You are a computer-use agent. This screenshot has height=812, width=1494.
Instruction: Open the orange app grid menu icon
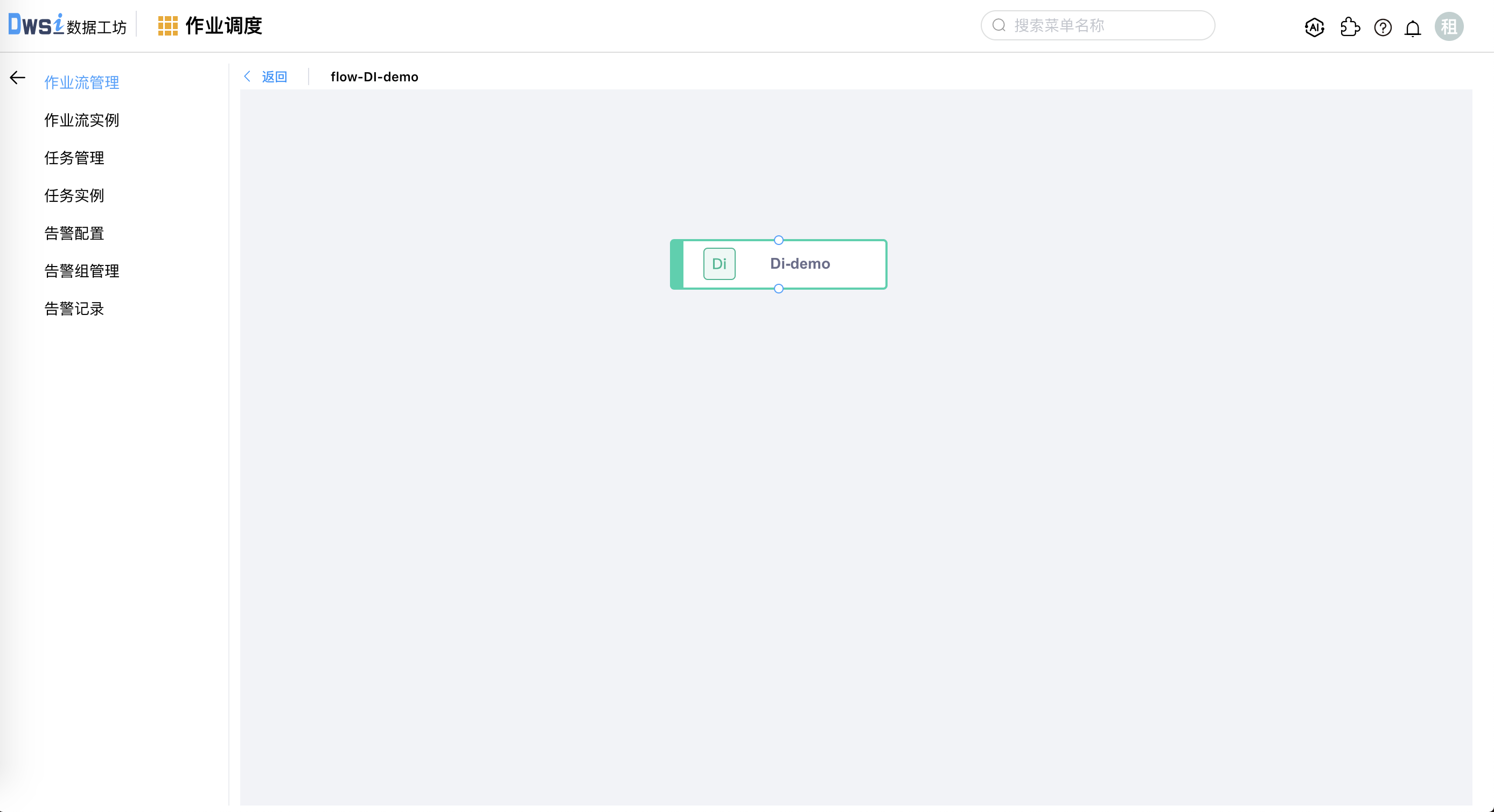click(x=167, y=26)
